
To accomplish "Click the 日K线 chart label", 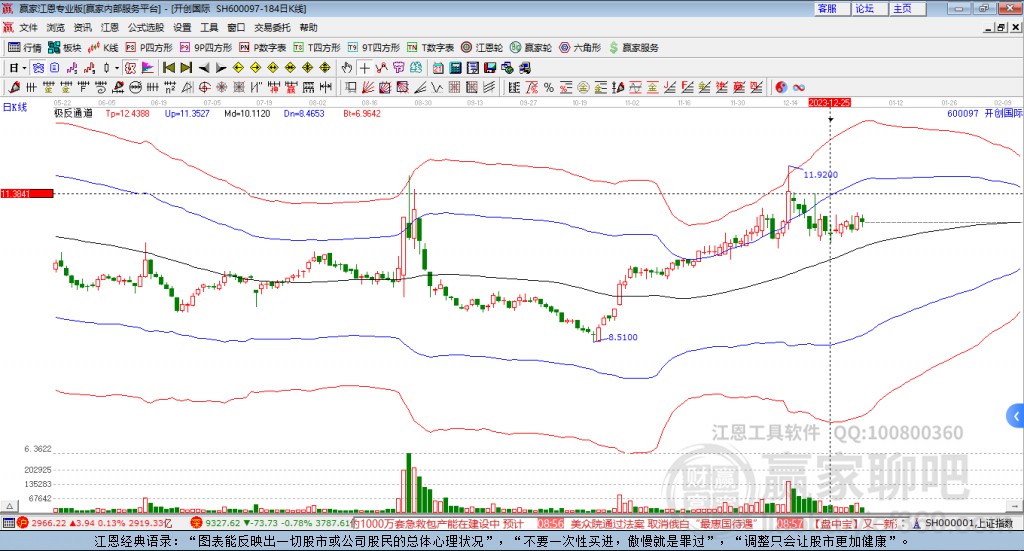I will 15,107.
